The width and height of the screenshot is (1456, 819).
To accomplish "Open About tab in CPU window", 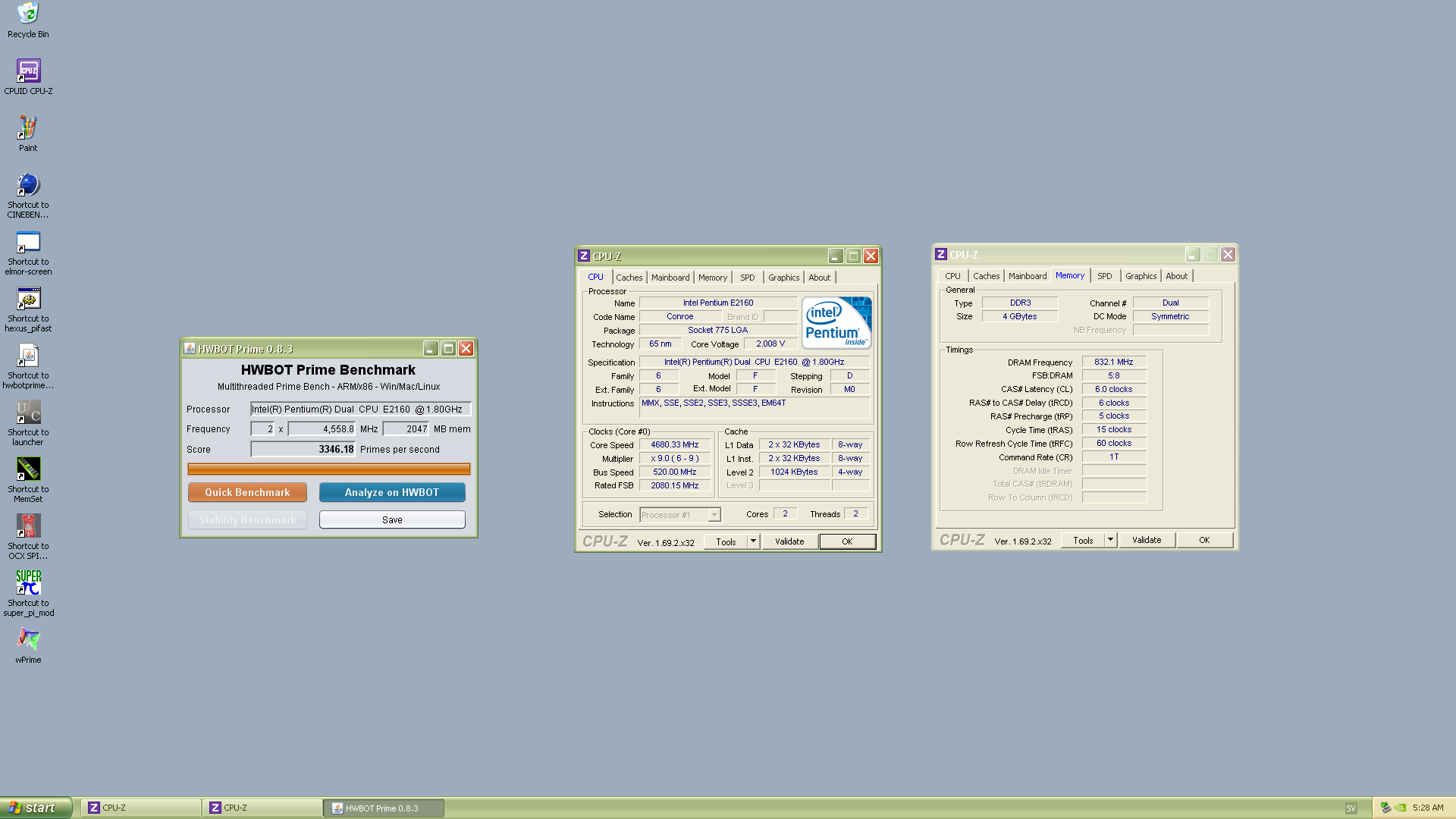I will pyautogui.click(x=819, y=278).
